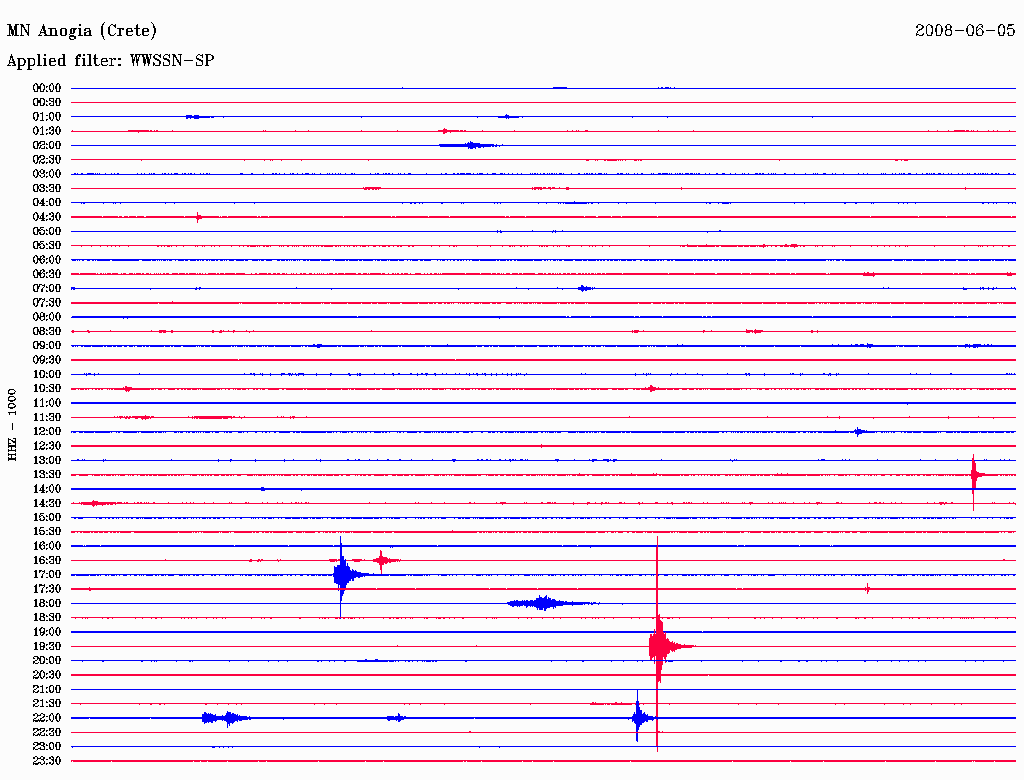
Task: Click the '12:30' time label
Action: [x=47, y=446]
